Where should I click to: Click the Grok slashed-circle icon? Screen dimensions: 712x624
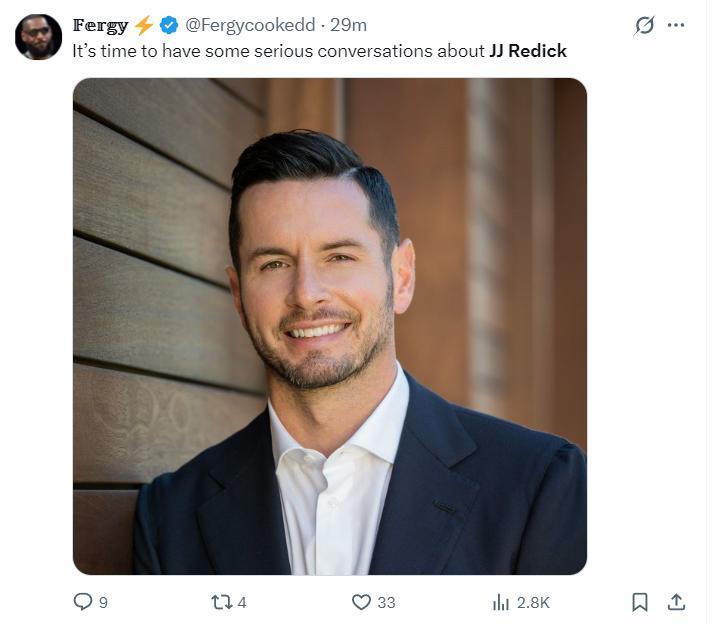click(x=644, y=26)
